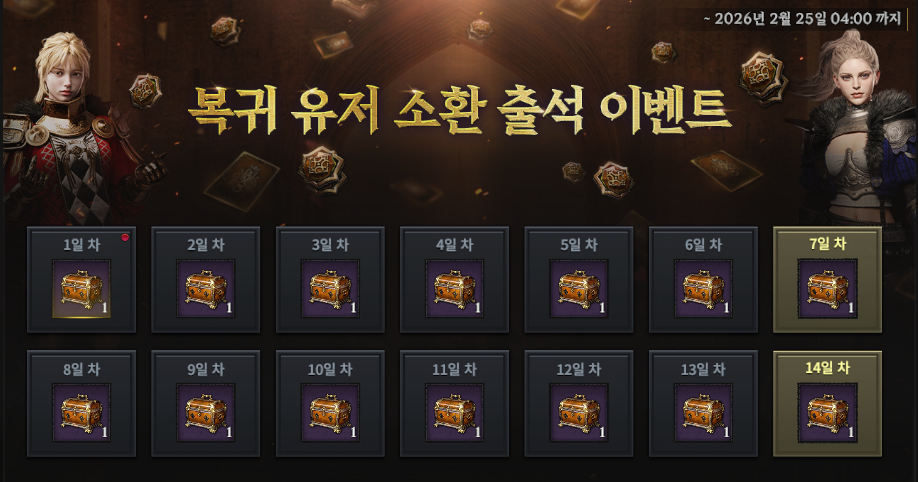Click the blonde character in red armor
This screenshot has width=918, height=482.
click(73, 132)
